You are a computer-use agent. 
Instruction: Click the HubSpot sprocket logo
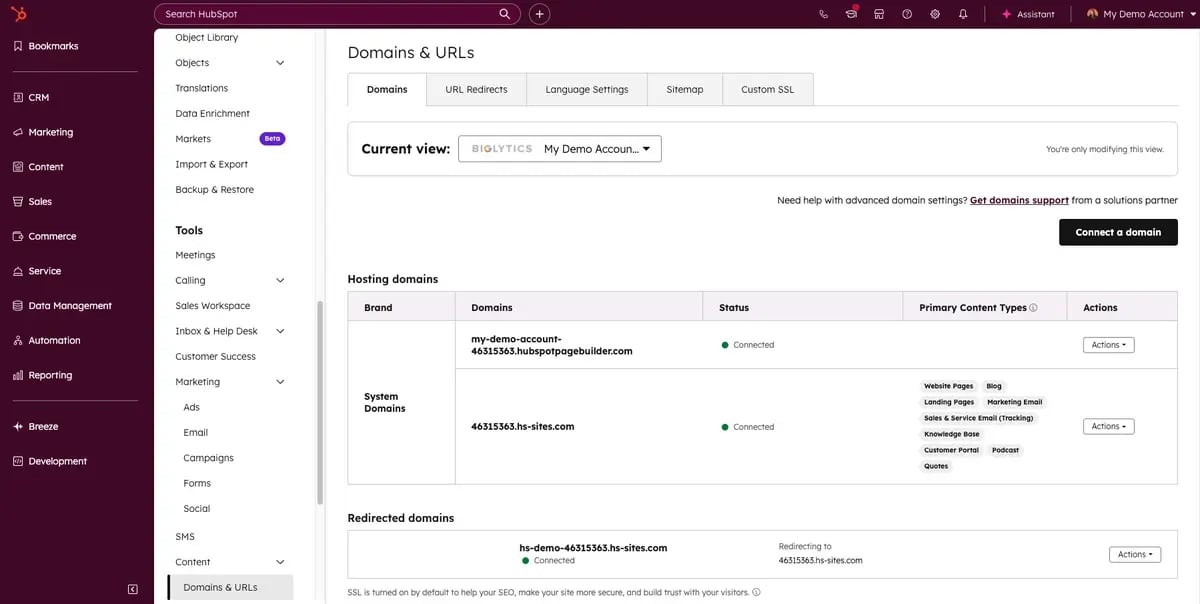pos(21,14)
